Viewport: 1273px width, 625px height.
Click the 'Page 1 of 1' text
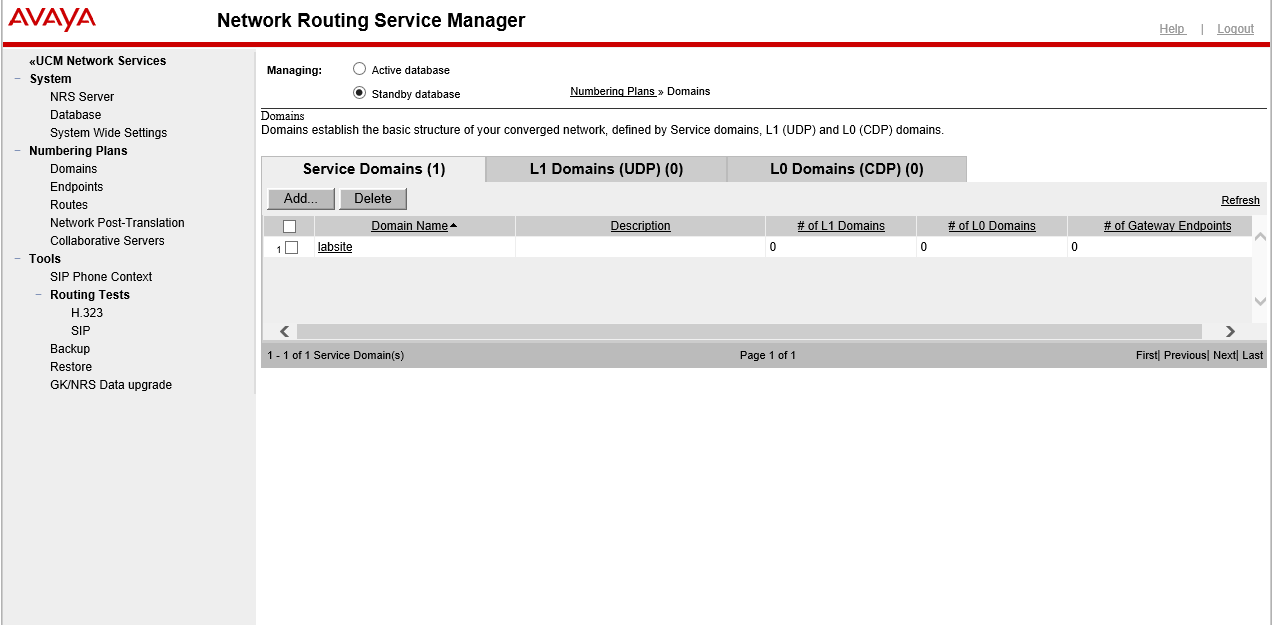click(768, 355)
